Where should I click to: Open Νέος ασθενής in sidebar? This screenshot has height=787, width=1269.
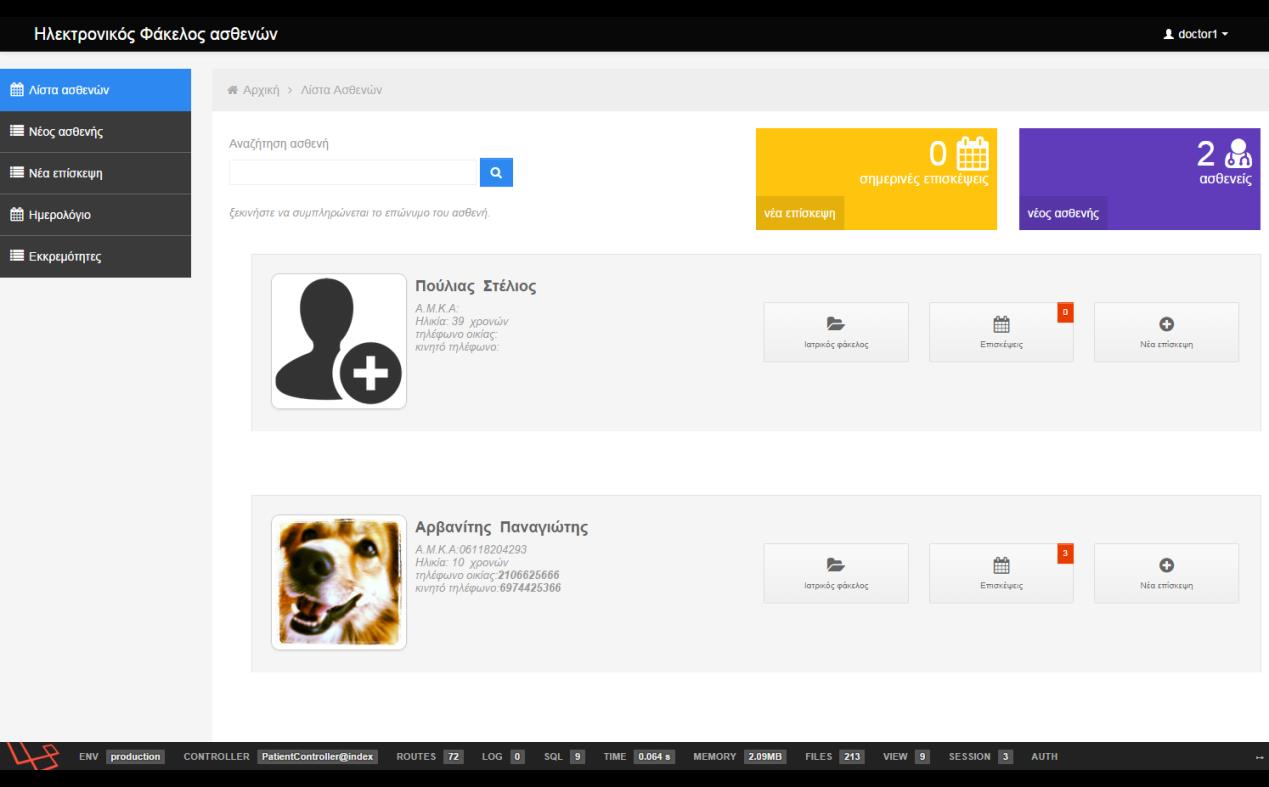[x=95, y=131]
